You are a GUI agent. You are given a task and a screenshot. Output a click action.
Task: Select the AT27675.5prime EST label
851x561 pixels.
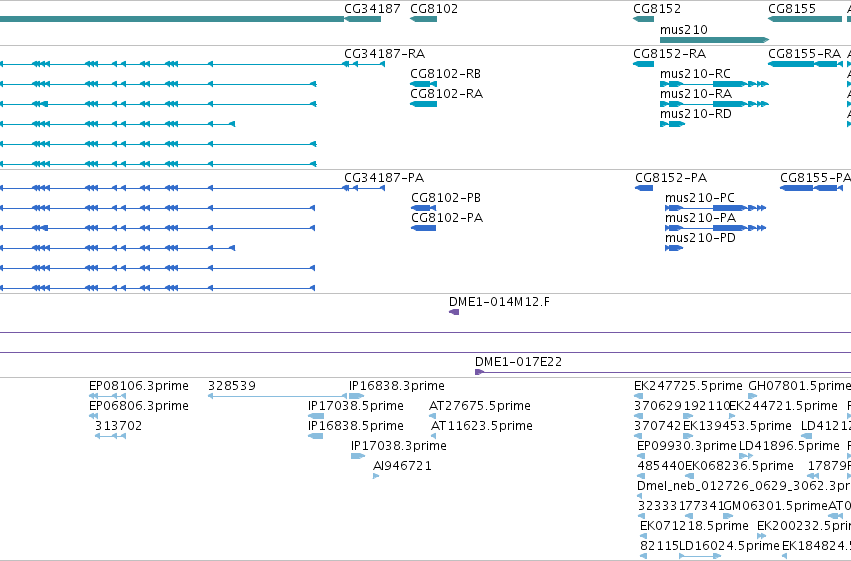pos(480,406)
